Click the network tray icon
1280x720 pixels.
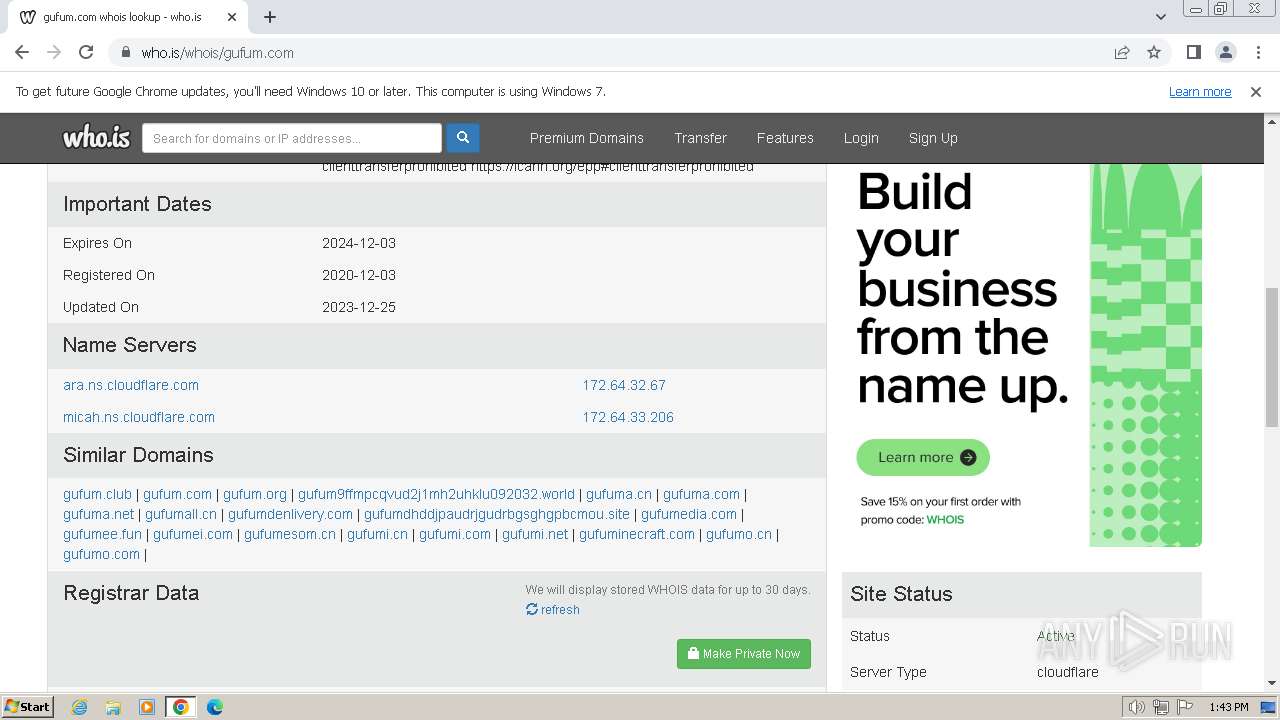(x=1161, y=707)
